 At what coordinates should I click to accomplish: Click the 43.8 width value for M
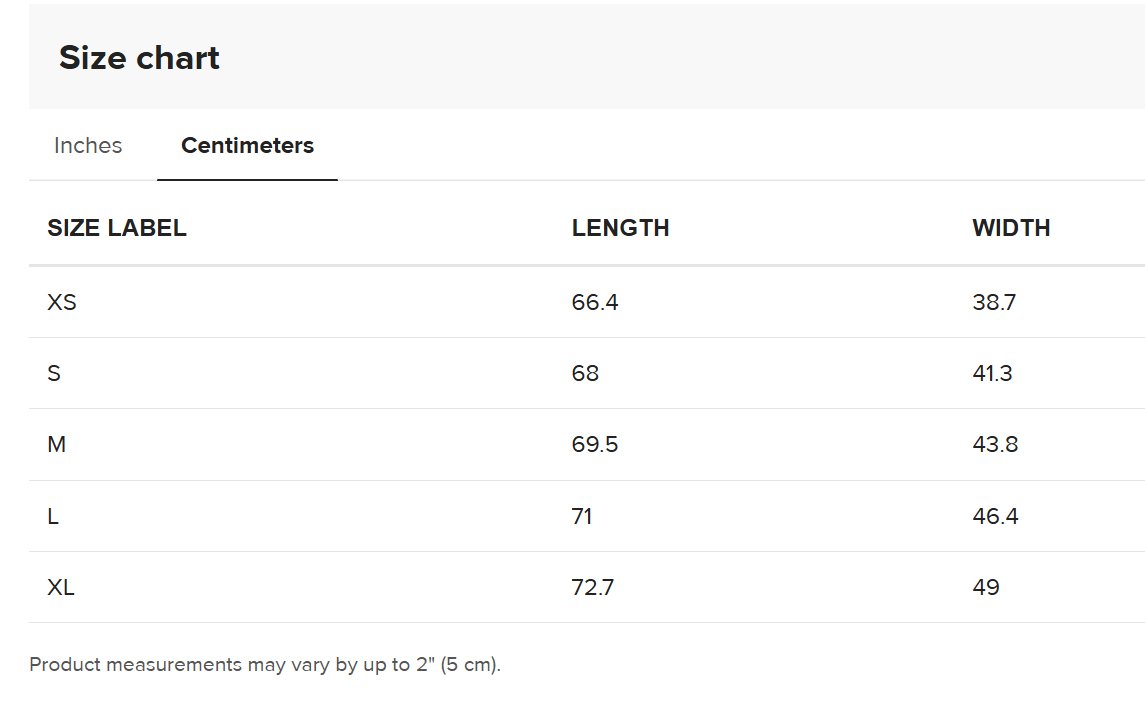pyautogui.click(x=995, y=444)
